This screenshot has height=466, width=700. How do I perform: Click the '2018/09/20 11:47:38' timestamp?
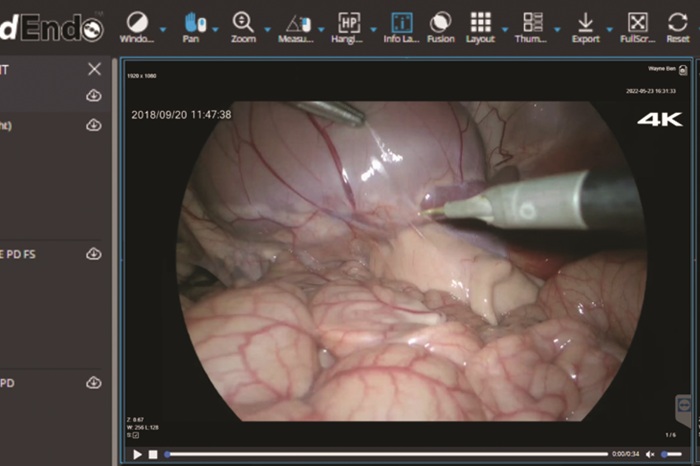click(x=181, y=115)
